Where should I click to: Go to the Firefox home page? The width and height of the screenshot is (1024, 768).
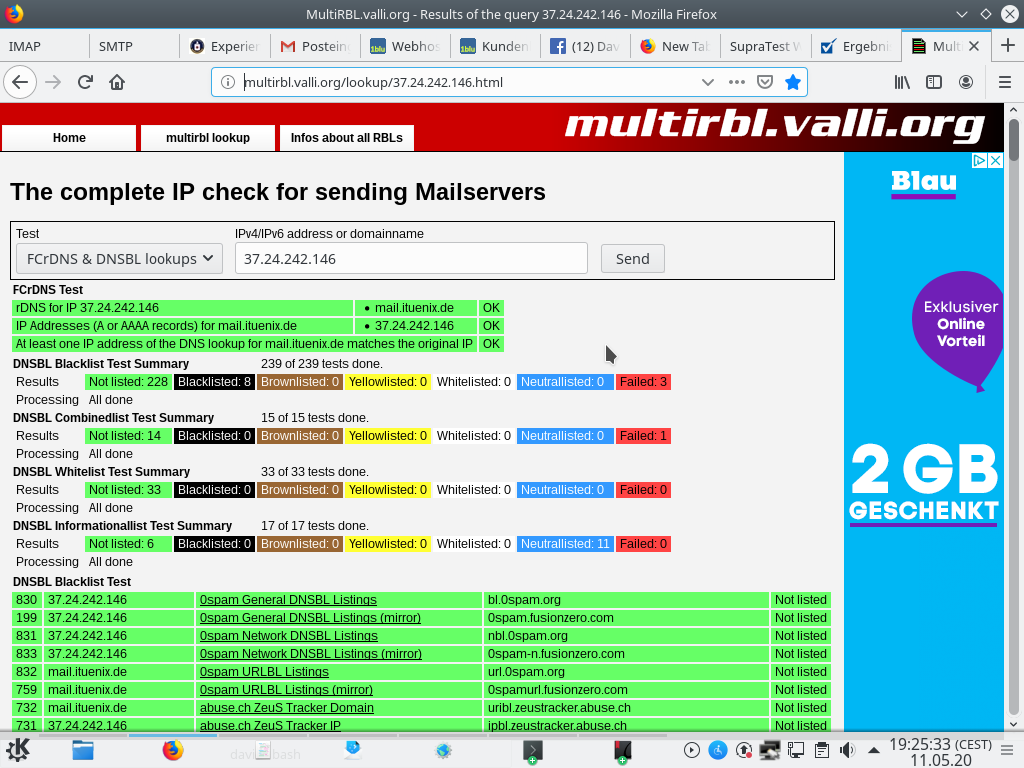117,82
